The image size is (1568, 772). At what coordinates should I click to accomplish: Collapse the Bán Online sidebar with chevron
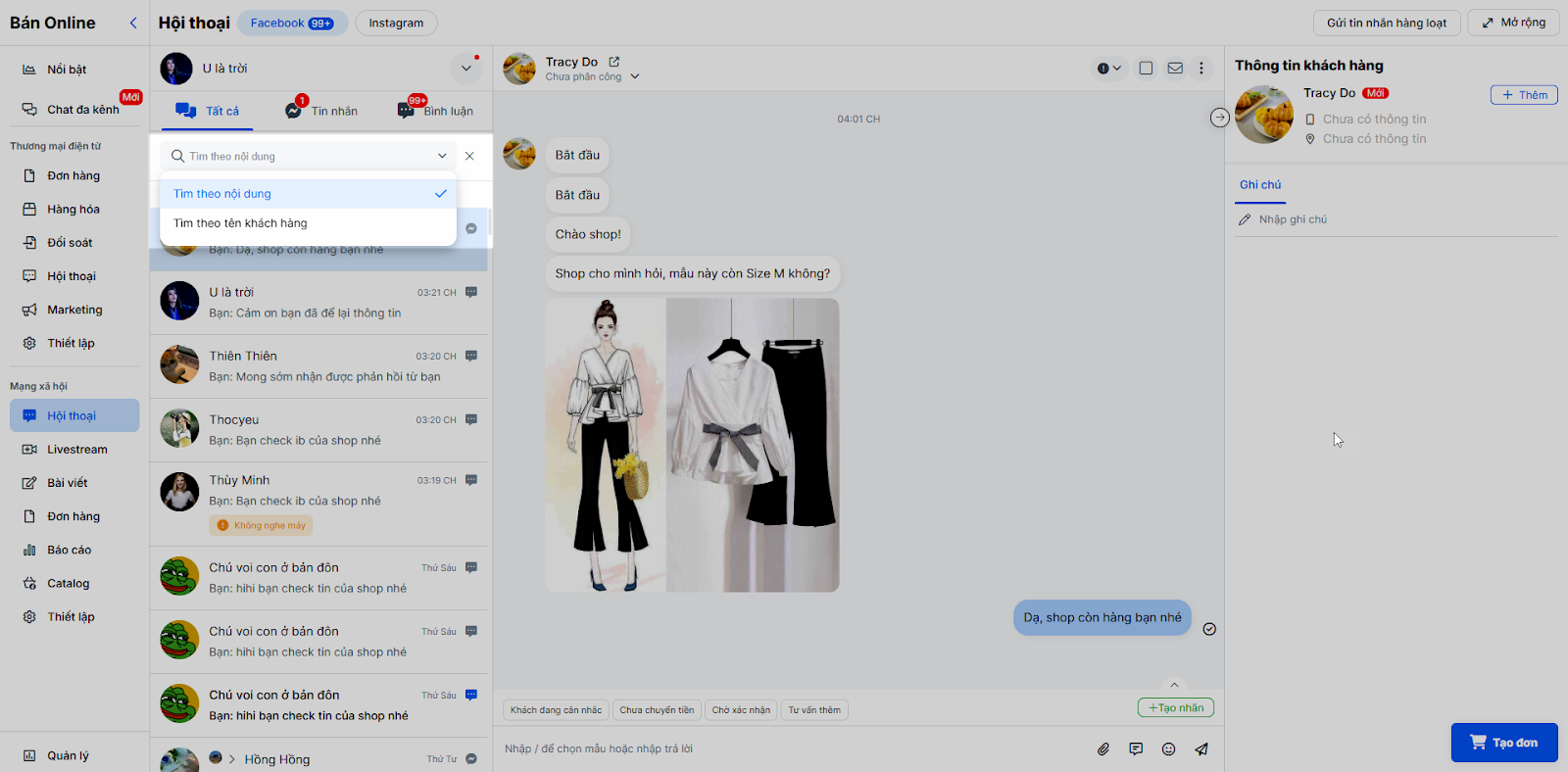tap(133, 23)
